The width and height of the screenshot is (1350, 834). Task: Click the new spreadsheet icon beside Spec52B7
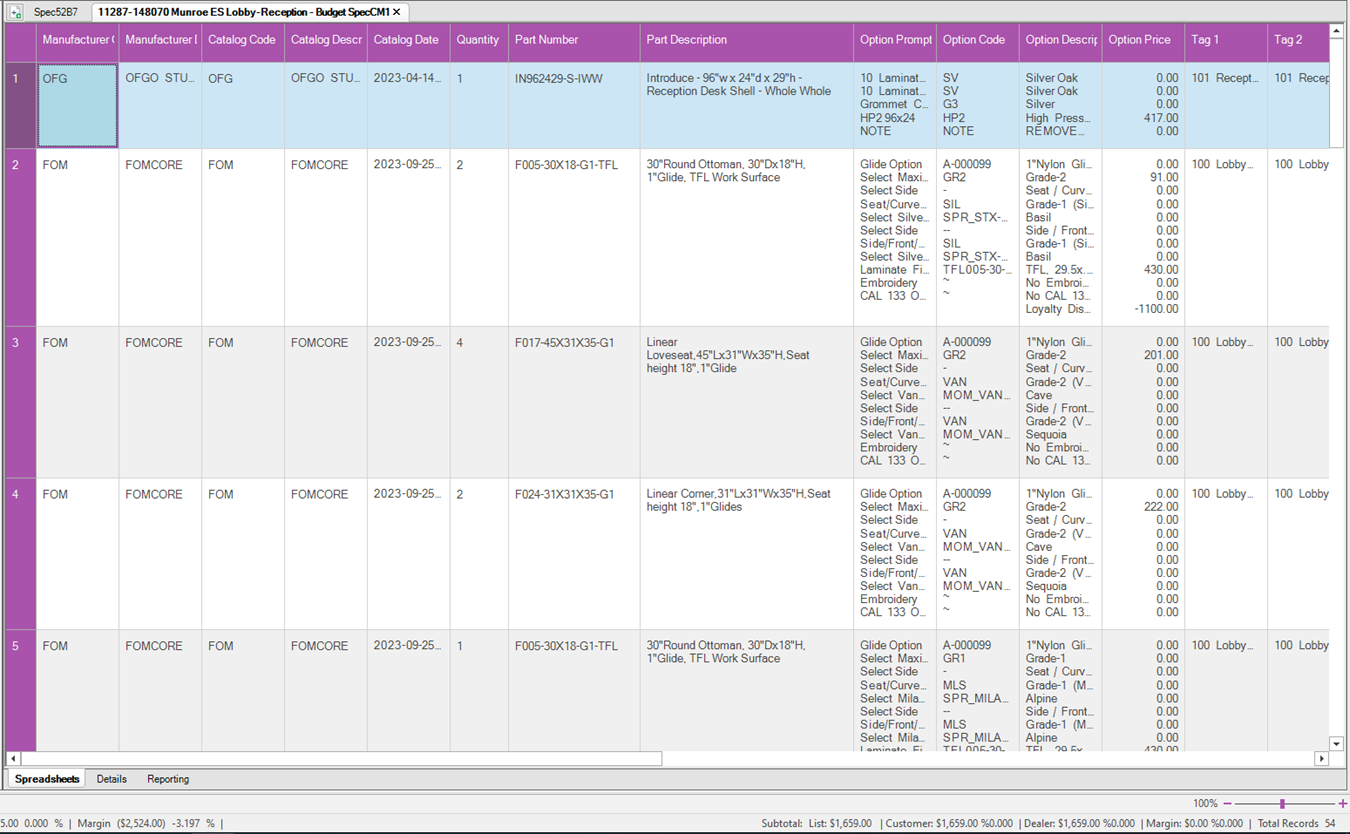pyautogui.click(x=15, y=12)
